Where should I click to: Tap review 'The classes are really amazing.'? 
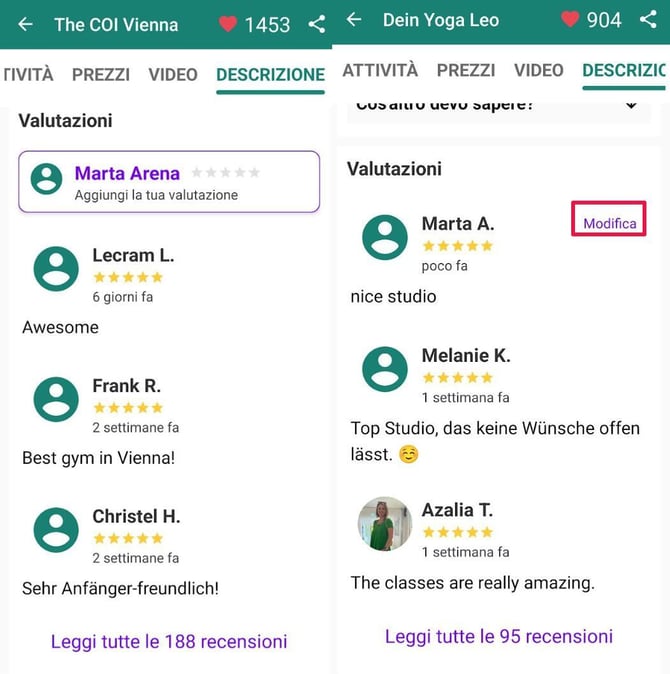(x=472, y=583)
